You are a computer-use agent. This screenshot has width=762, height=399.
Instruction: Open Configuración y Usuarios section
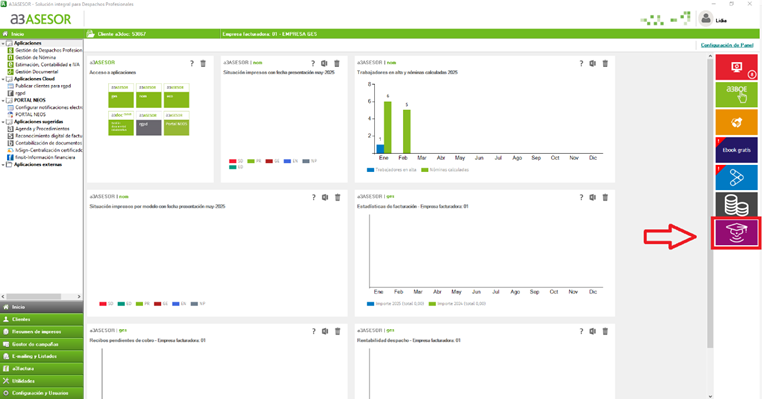(42, 393)
